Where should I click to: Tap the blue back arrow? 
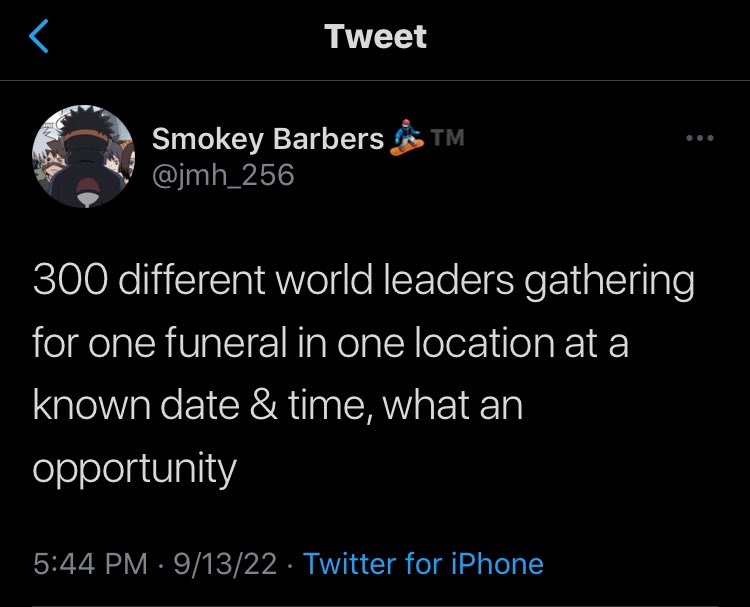pyautogui.click(x=40, y=38)
